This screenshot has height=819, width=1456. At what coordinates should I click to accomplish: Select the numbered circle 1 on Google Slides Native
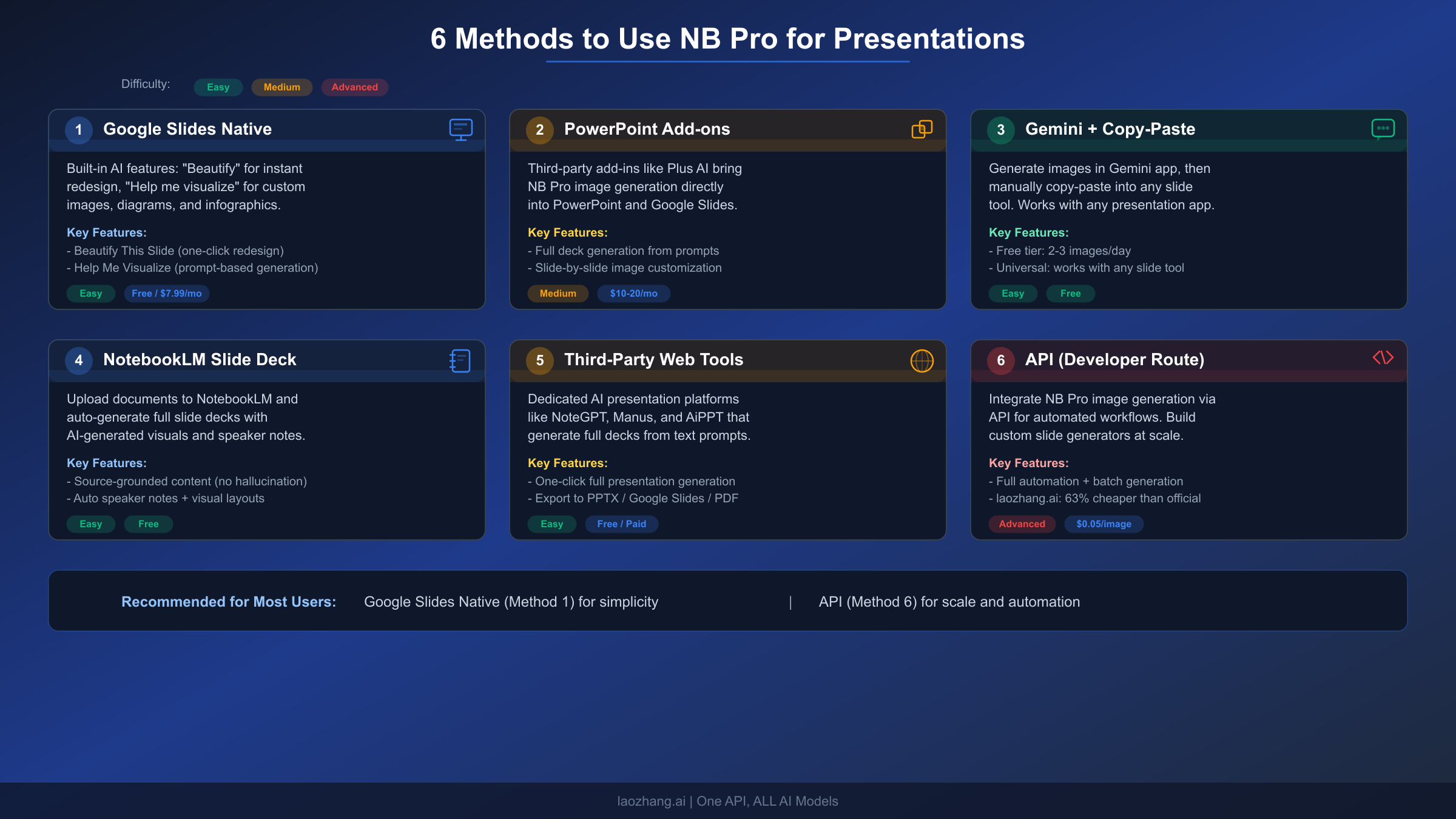pyautogui.click(x=78, y=130)
